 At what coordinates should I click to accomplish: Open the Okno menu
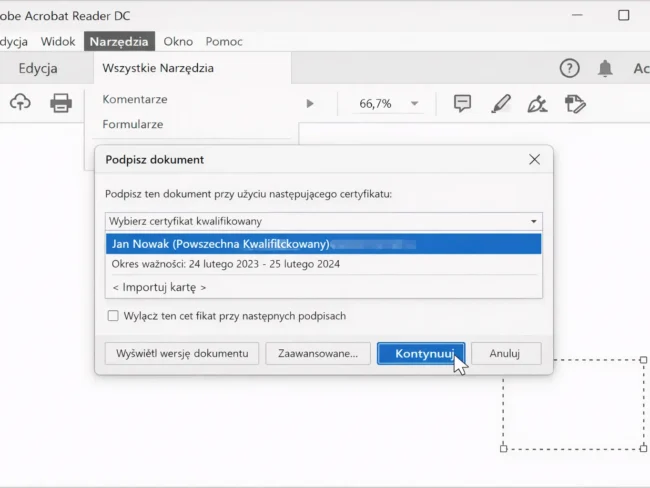tap(178, 41)
